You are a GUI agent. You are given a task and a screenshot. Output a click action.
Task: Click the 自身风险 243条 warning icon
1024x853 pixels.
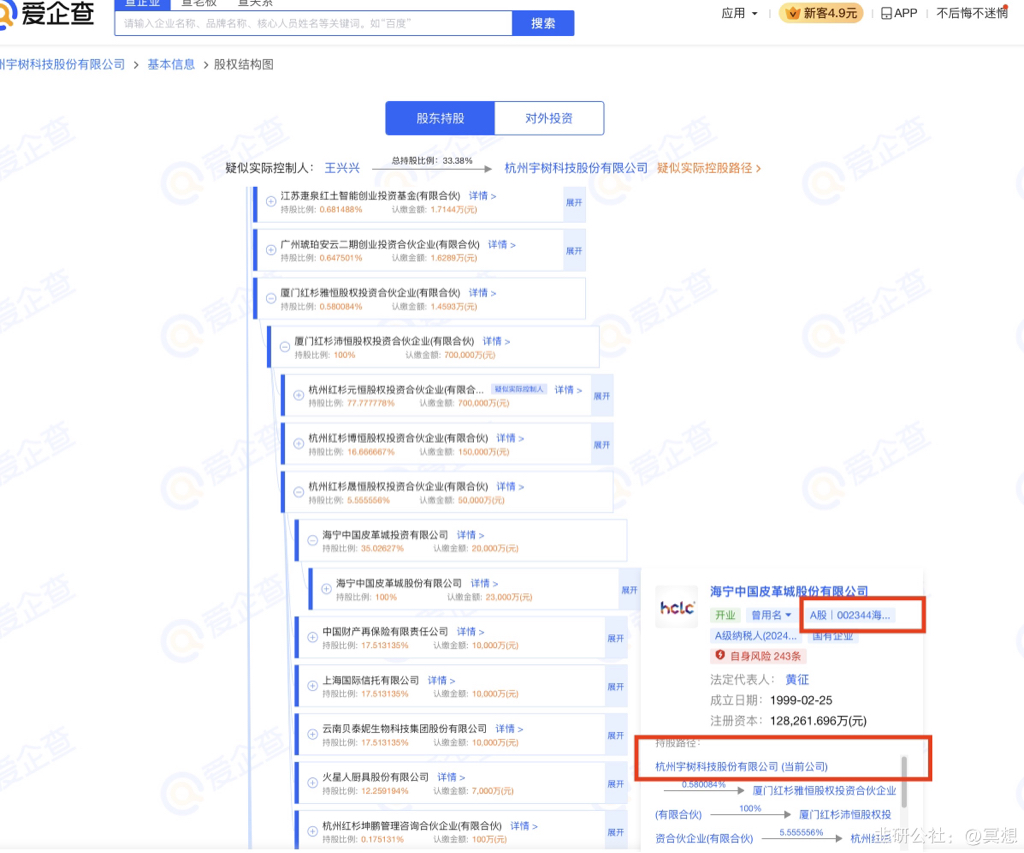point(720,655)
